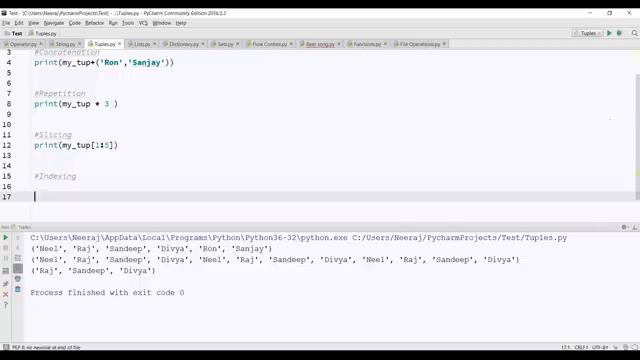Viewport: 640px width, 360px height.
Task: Pin tab icon in Run panel
Action: pyautogui.click(x=6, y=283)
